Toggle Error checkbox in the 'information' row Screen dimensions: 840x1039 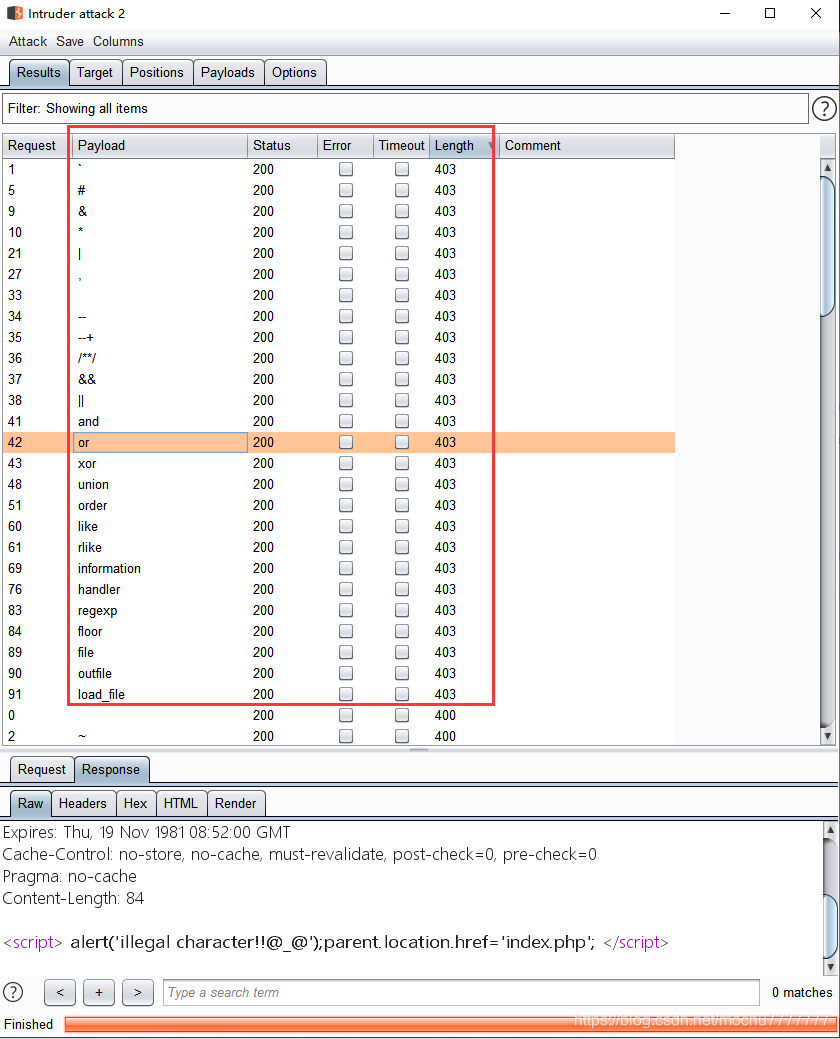click(x=346, y=568)
